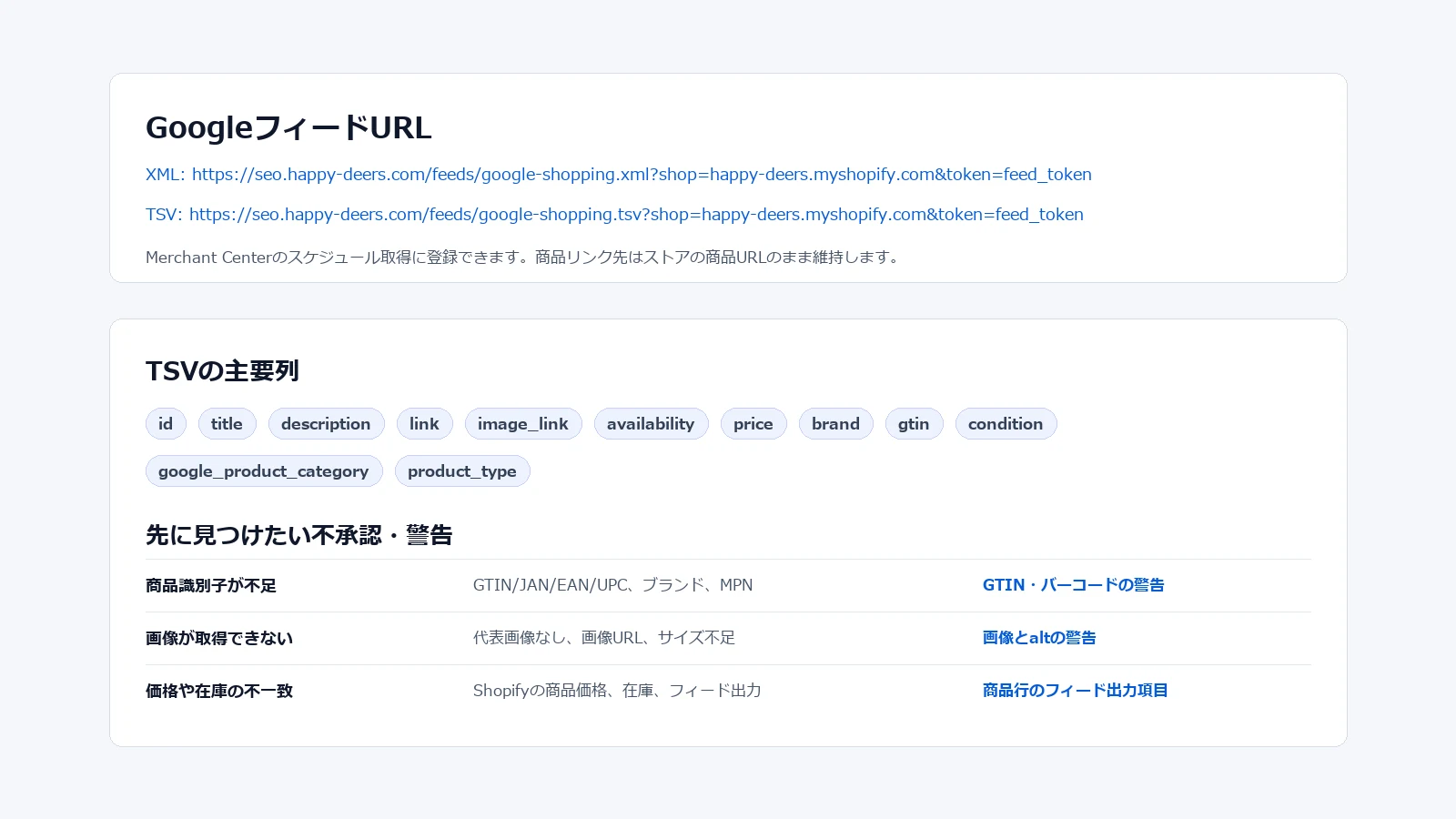Image resolution: width=1456 pixels, height=819 pixels.
Task: Open the 商品行のフィード出力項目 link
Action: pos(1075,691)
